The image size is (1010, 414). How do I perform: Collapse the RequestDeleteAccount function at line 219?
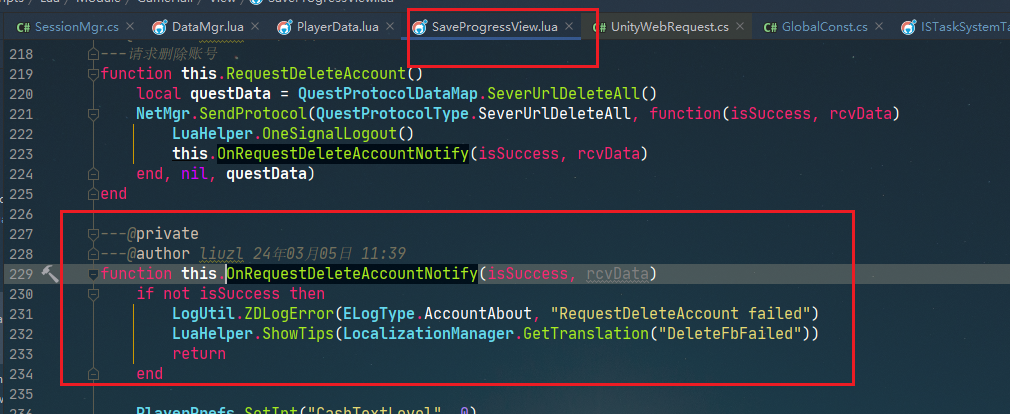(93, 74)
